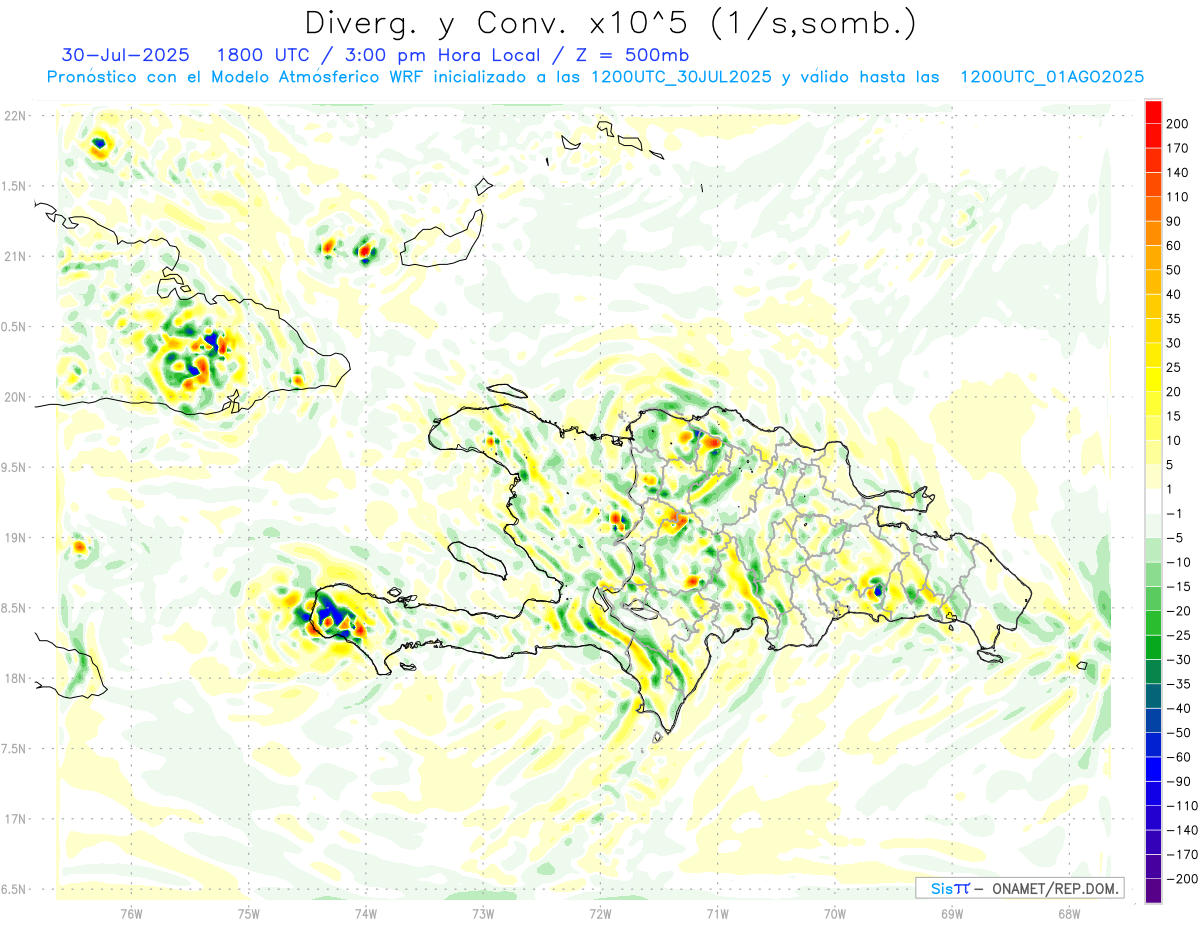Click the '-25' value on the color scale
The image size is (1200, 927).
coord(1181,636)
